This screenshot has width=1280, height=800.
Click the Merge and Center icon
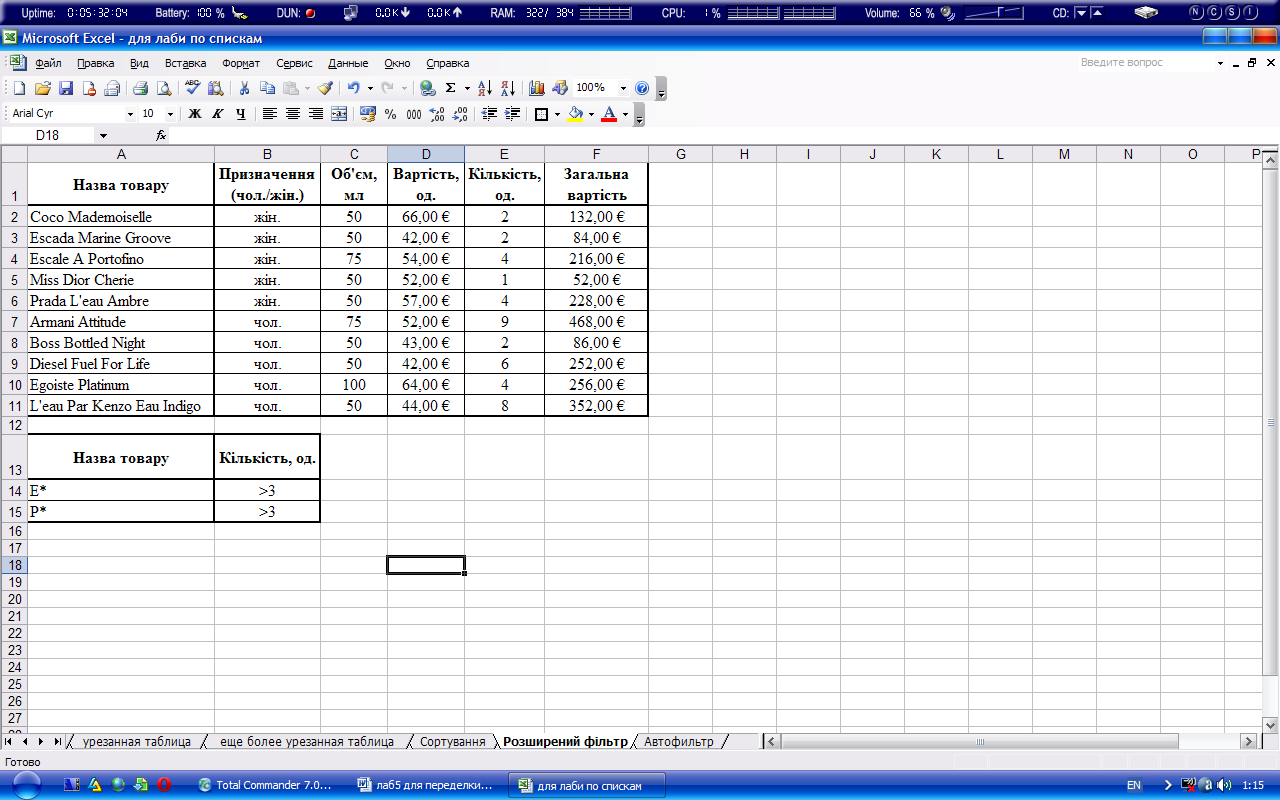tap(339, 114)
